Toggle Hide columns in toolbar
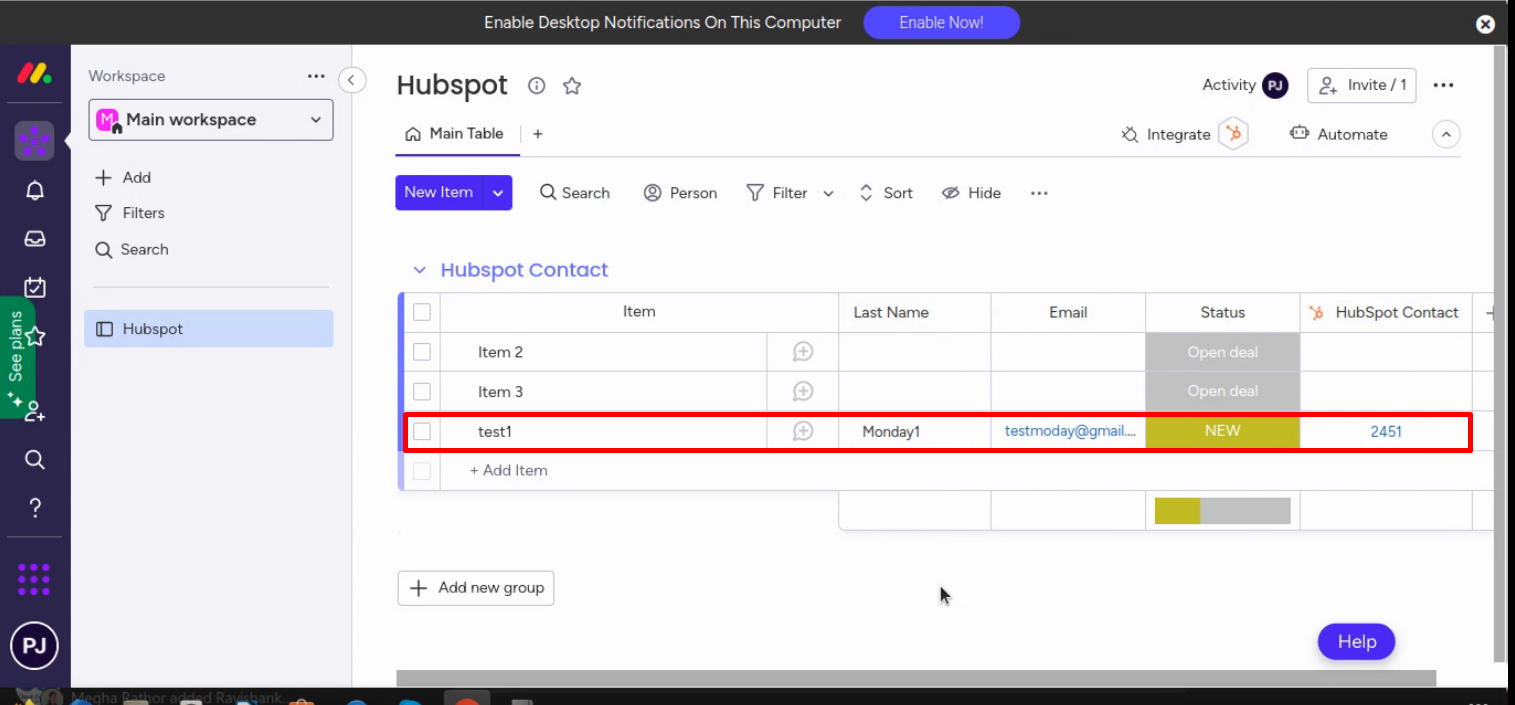The height and width of the screenshot is (705, 1515). coord(971,193)
